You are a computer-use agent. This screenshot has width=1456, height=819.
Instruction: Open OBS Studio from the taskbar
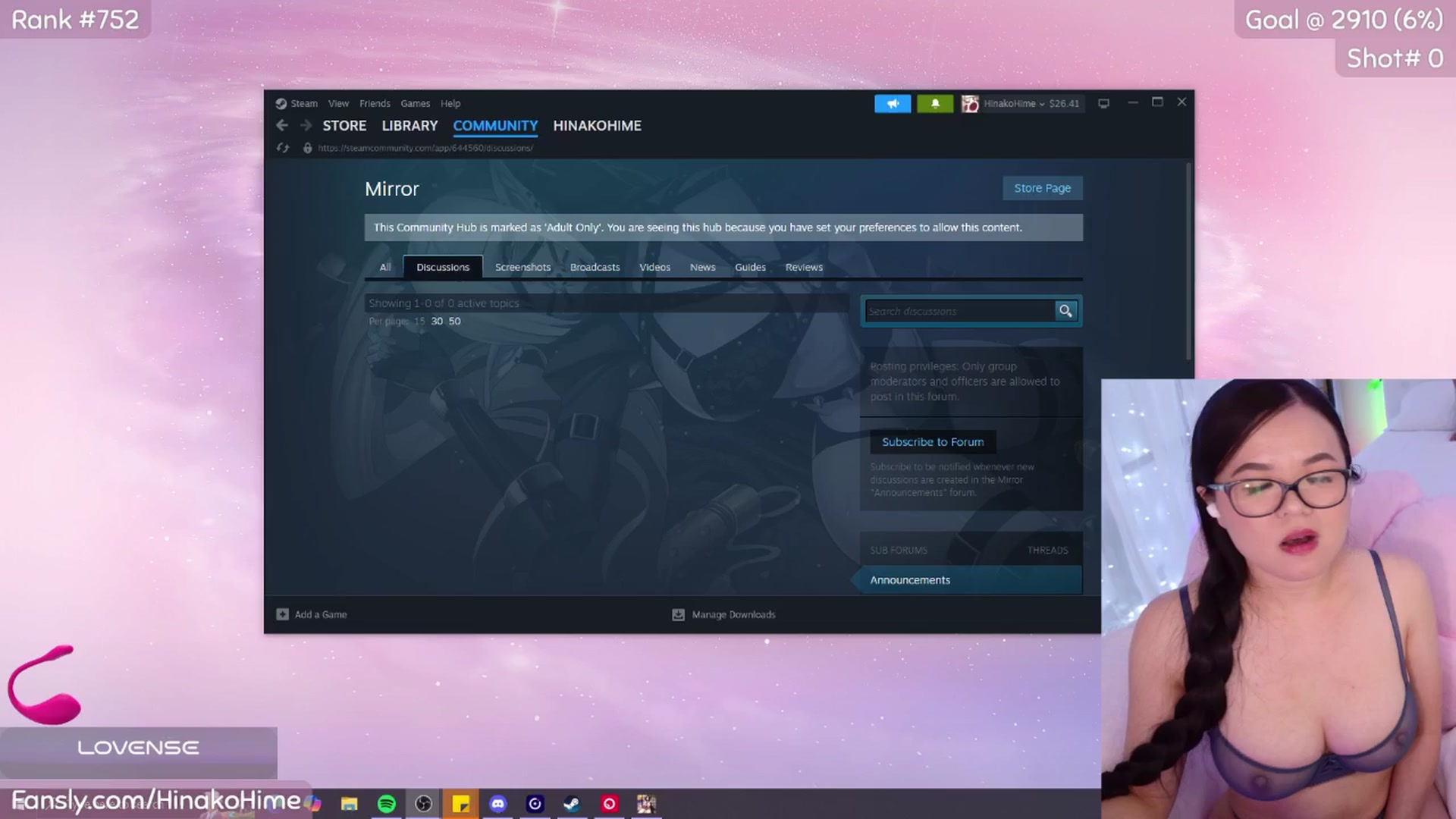click(424, 804)
